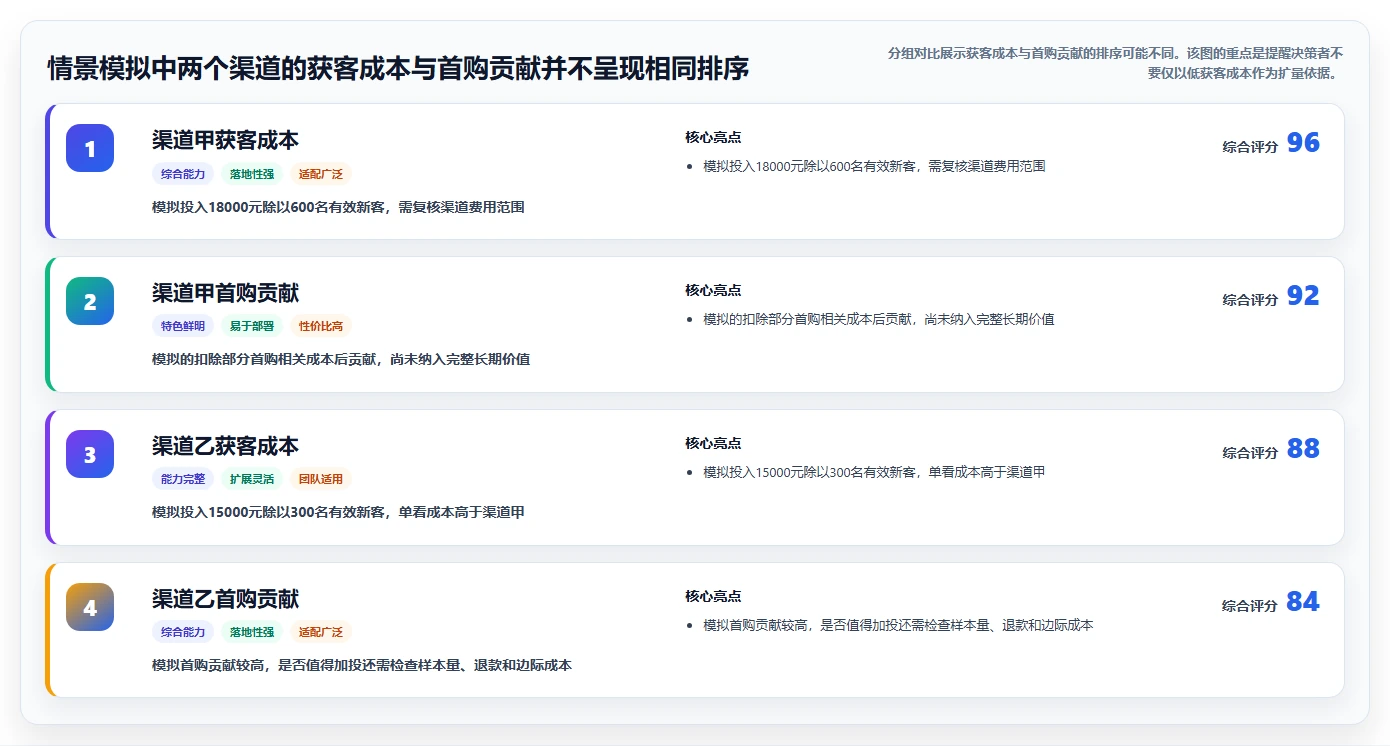Click bullet point about 样本量、退款和边际成本
Screen dimensions: 1390x746
898,625
